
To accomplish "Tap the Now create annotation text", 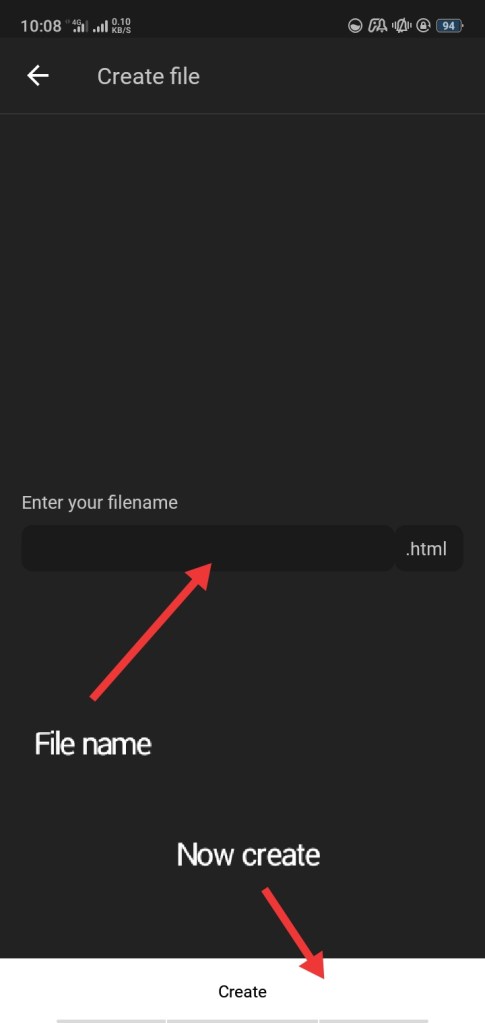I will pos(248,855).
